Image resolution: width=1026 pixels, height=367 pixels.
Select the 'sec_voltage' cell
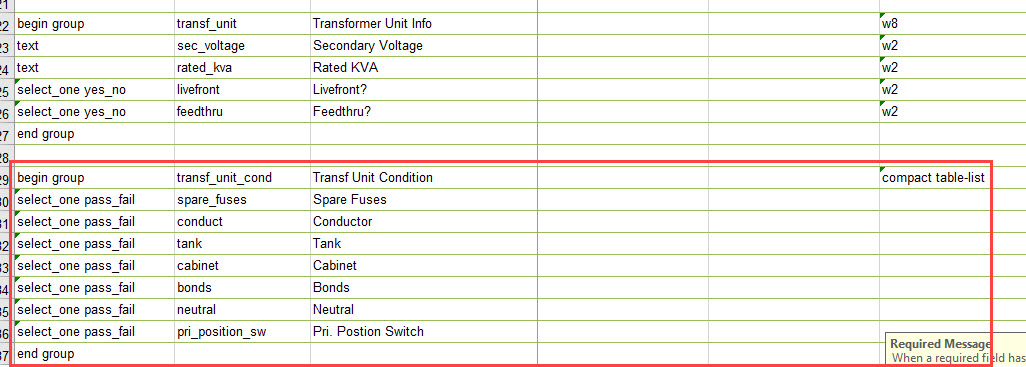pyautogui.click(x=242, y=46)
